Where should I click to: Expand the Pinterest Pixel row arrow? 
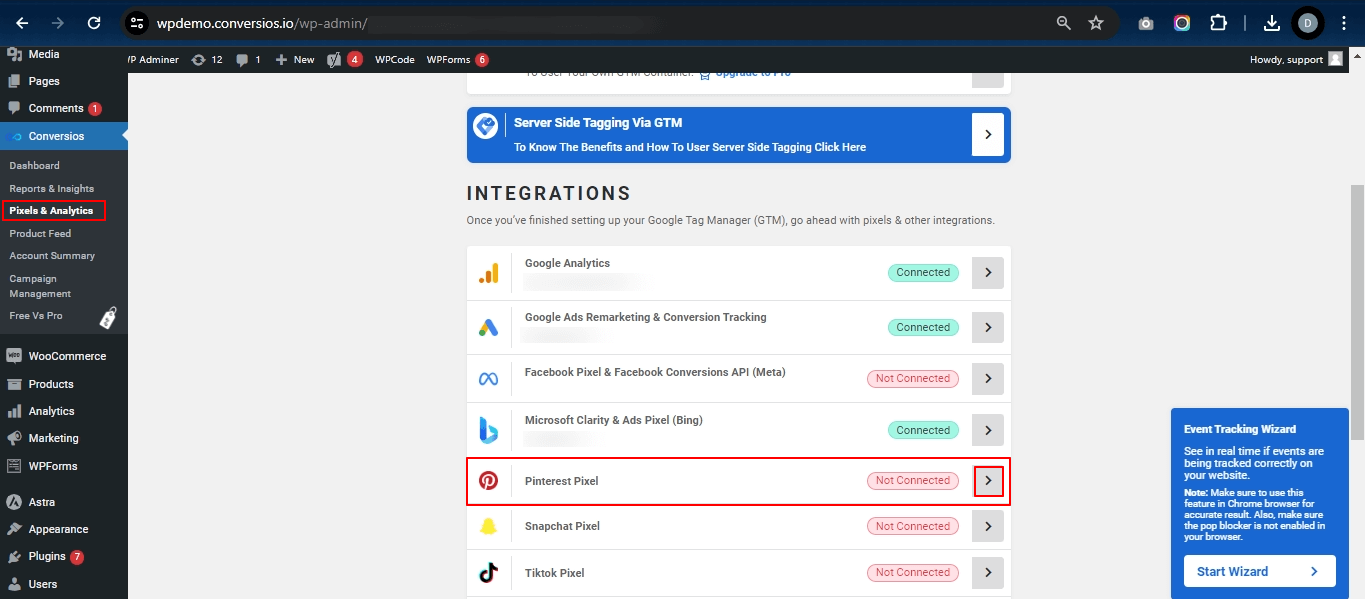[988, 481]
